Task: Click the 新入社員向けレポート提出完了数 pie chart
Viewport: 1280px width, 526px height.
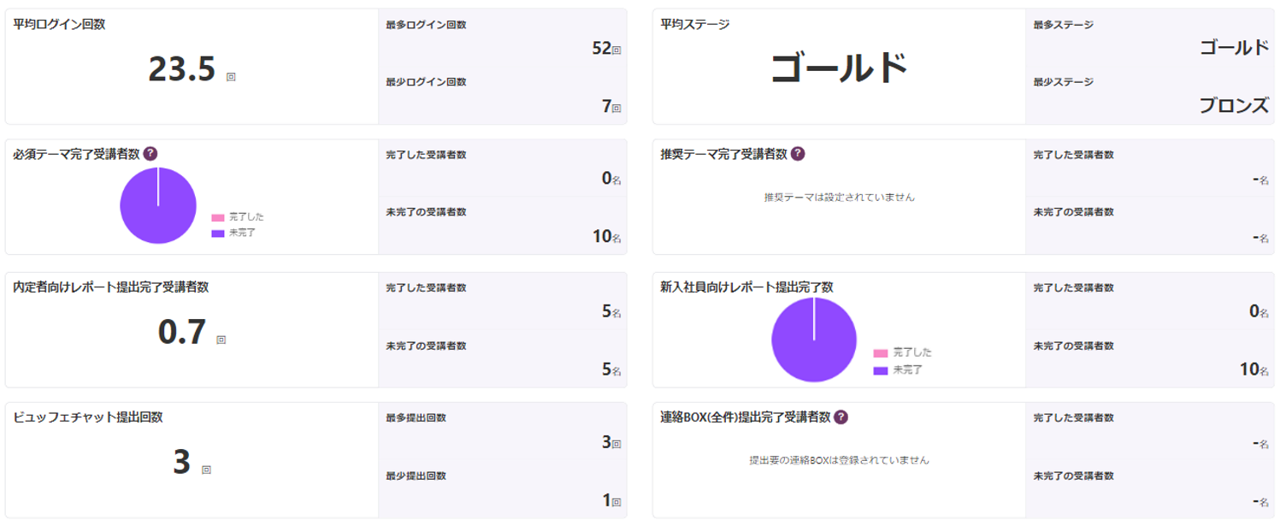Action: coord(814,340)
